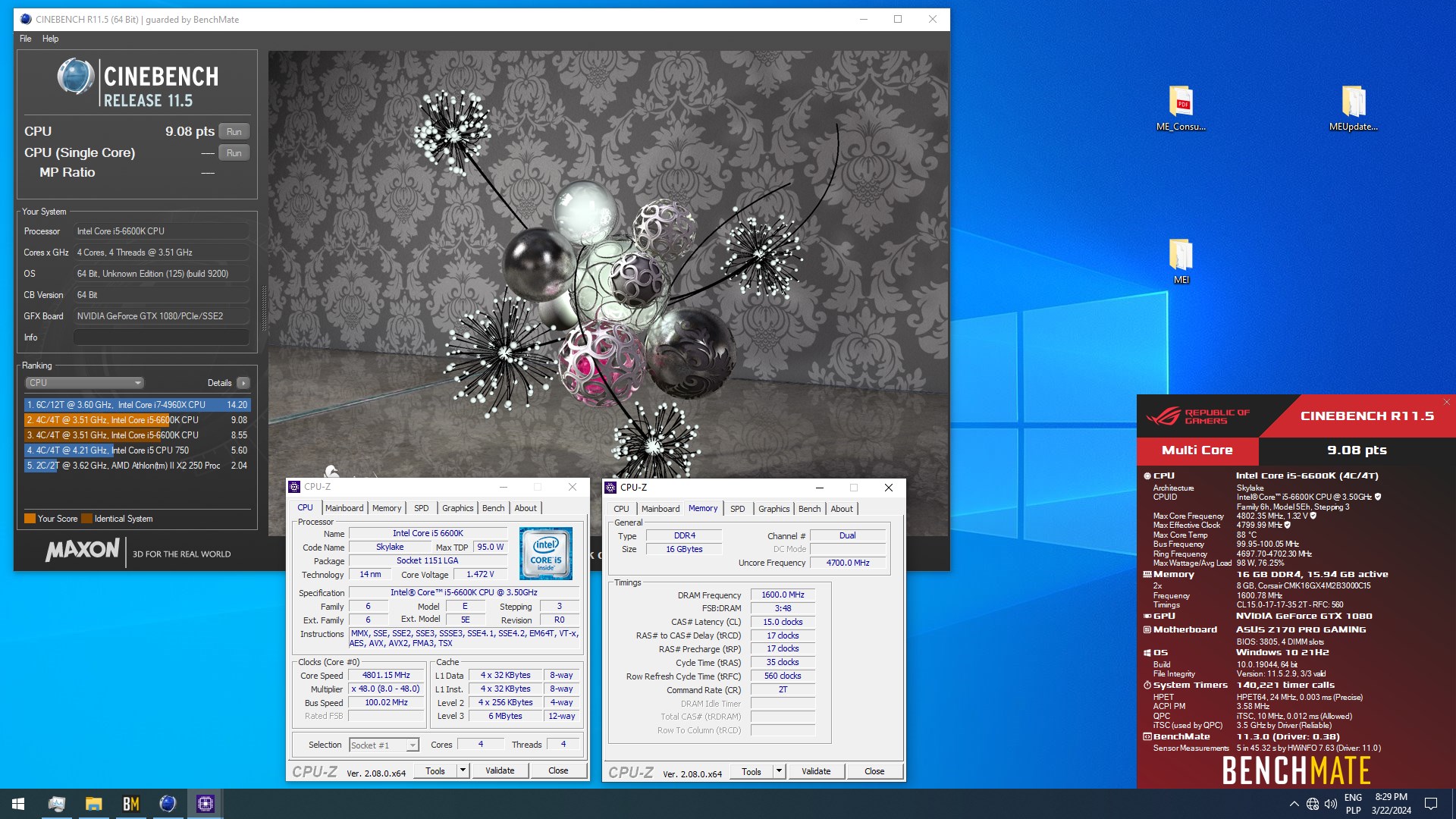Open Socket #1 selection dropdown
This screenshot has height=819, width=1456.
384,745
